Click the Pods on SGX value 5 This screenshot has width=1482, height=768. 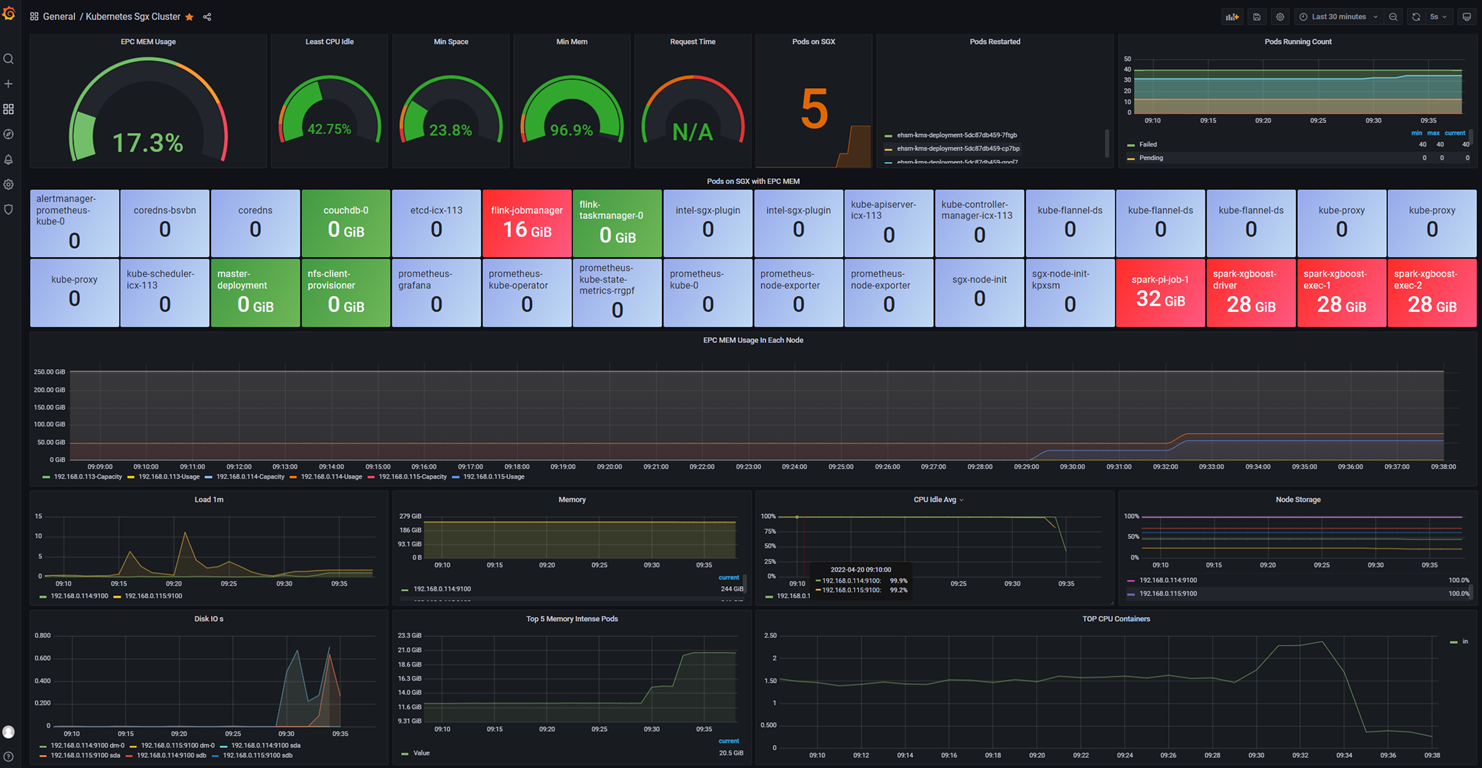(x=814, y=109)
